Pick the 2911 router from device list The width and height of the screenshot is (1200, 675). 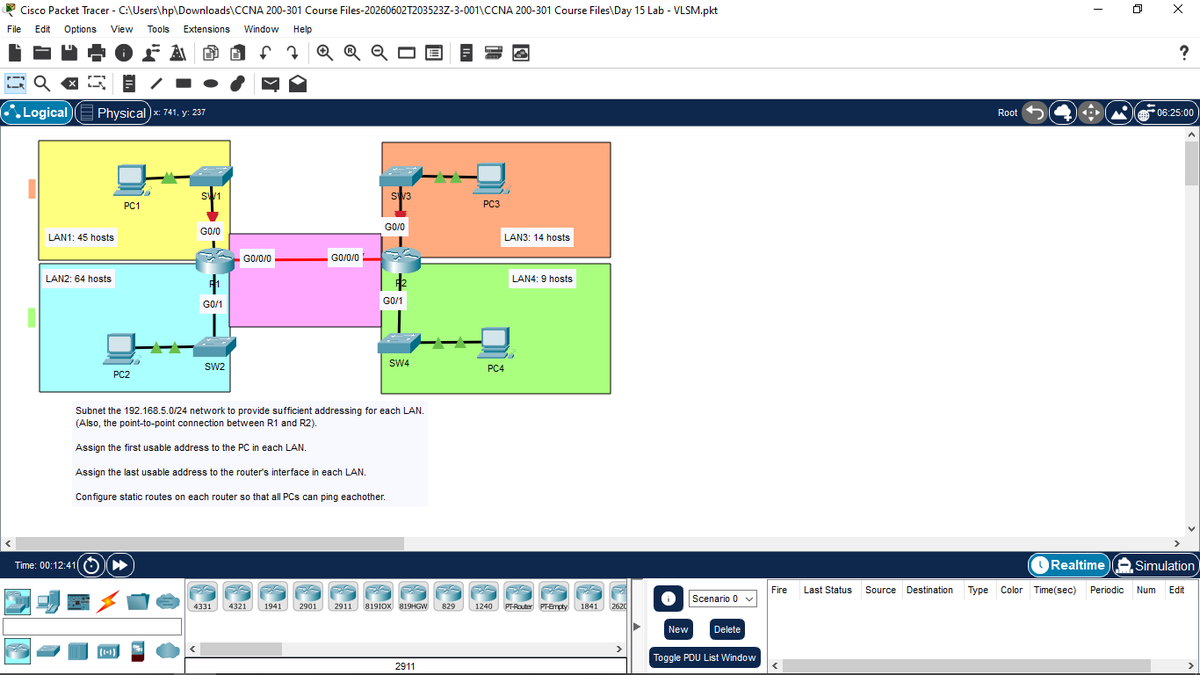[x=342, y=595]
